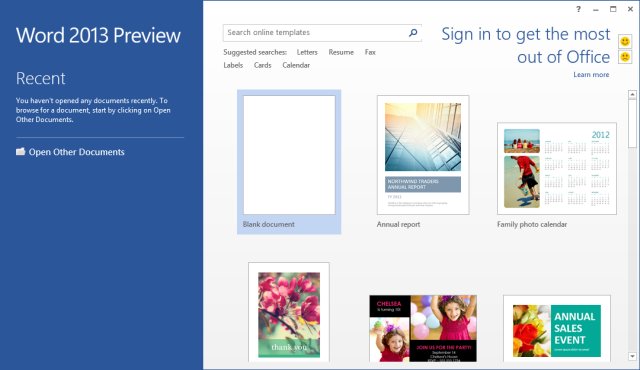
Task: Click the smiley face feedback icon
Action: click(625, 41)
